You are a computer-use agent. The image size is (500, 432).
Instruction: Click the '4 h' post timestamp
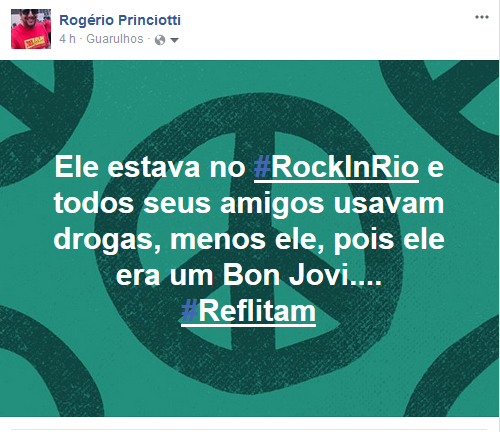(x=67, y=39)
